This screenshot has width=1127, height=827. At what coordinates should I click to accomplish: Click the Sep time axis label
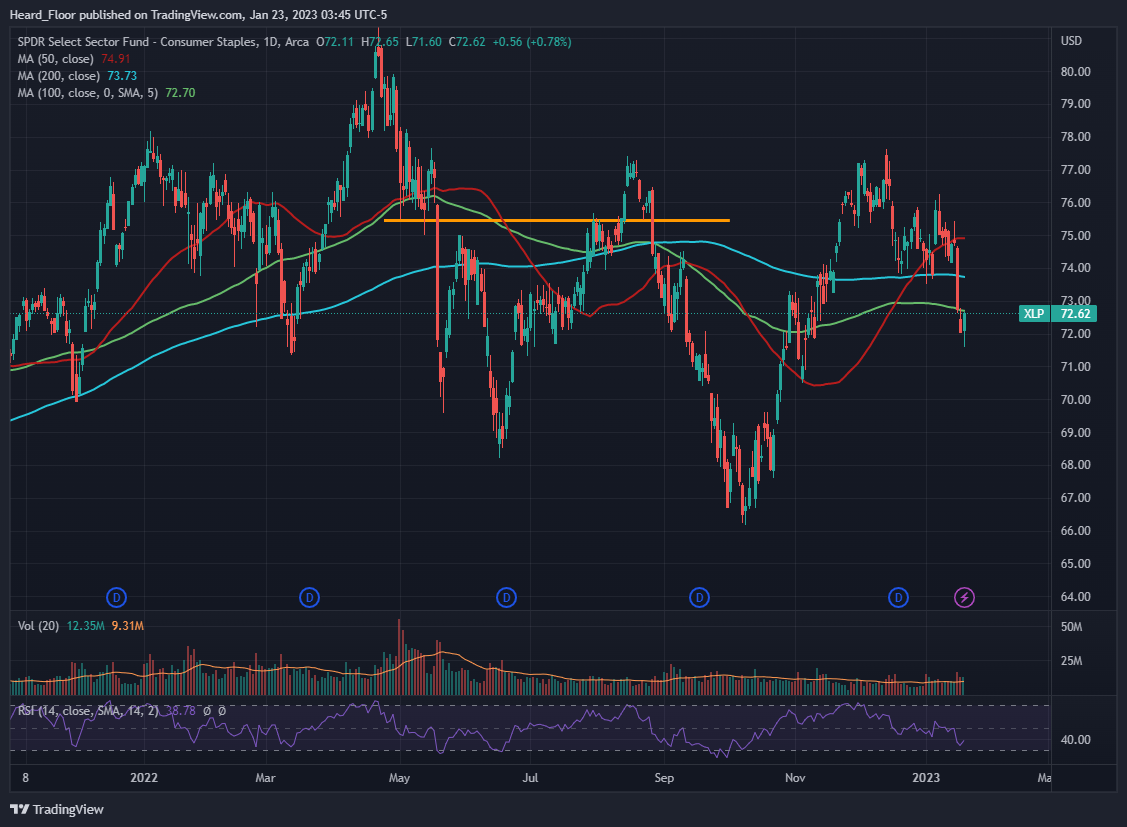(x=664, y=777)
